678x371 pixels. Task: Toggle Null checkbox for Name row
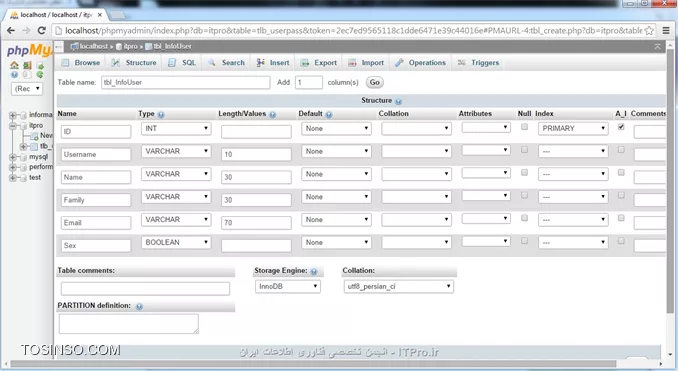coord(524,173)
